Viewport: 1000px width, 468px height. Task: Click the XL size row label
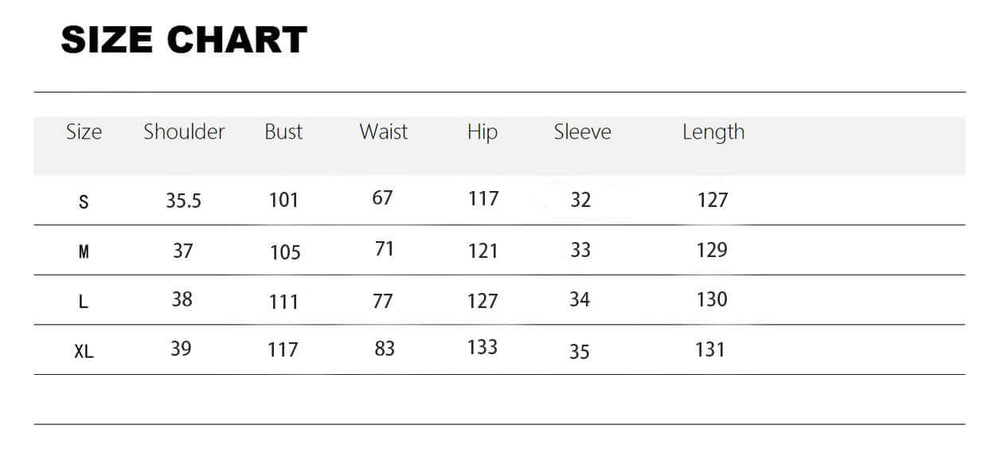[84, 352]
